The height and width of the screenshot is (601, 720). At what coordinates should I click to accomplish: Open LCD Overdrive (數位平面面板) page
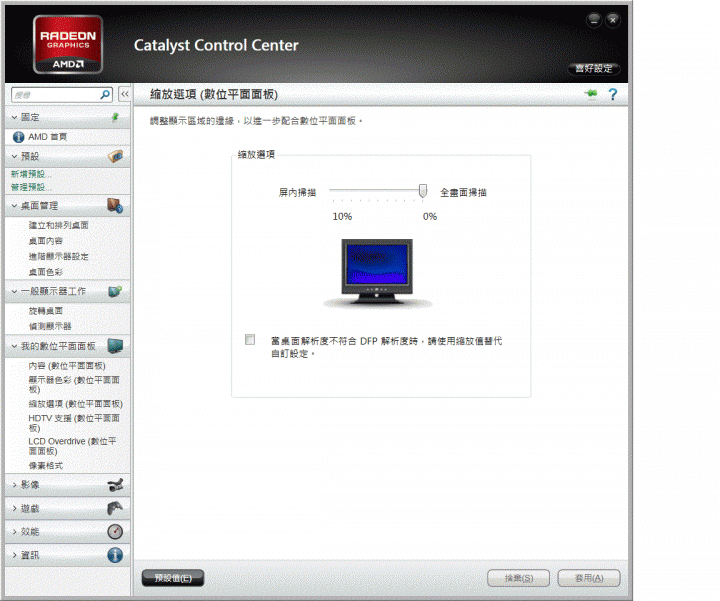(73, 446)
